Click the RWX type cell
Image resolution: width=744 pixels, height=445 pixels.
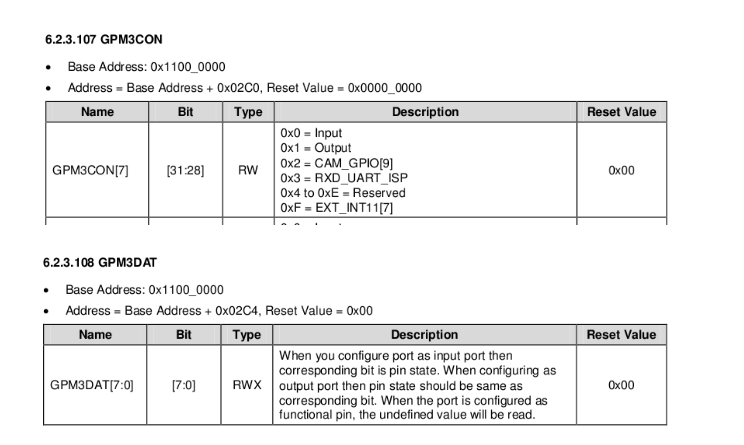(247, 385)
